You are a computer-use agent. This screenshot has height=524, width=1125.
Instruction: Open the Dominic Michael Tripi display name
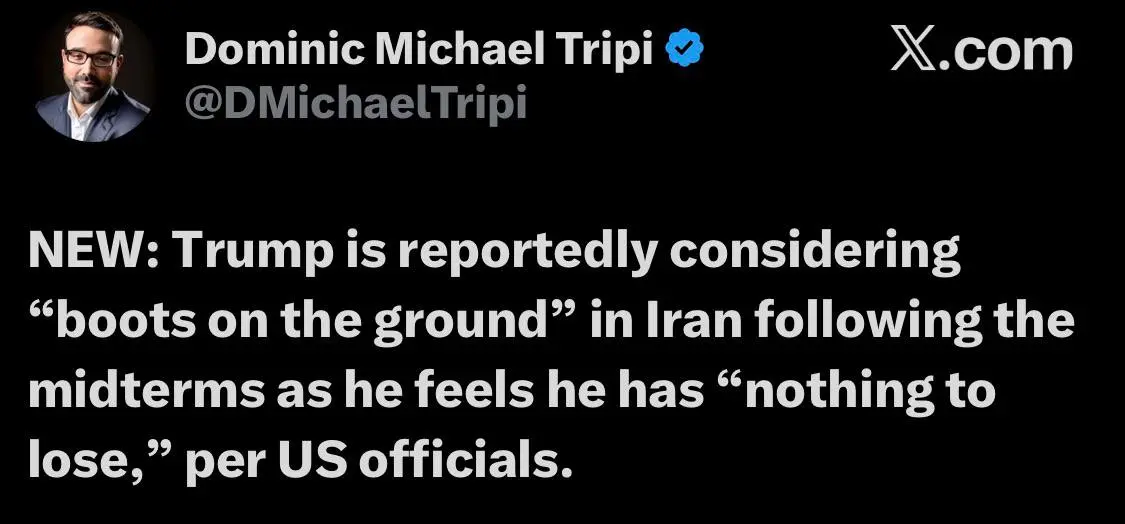419,51
